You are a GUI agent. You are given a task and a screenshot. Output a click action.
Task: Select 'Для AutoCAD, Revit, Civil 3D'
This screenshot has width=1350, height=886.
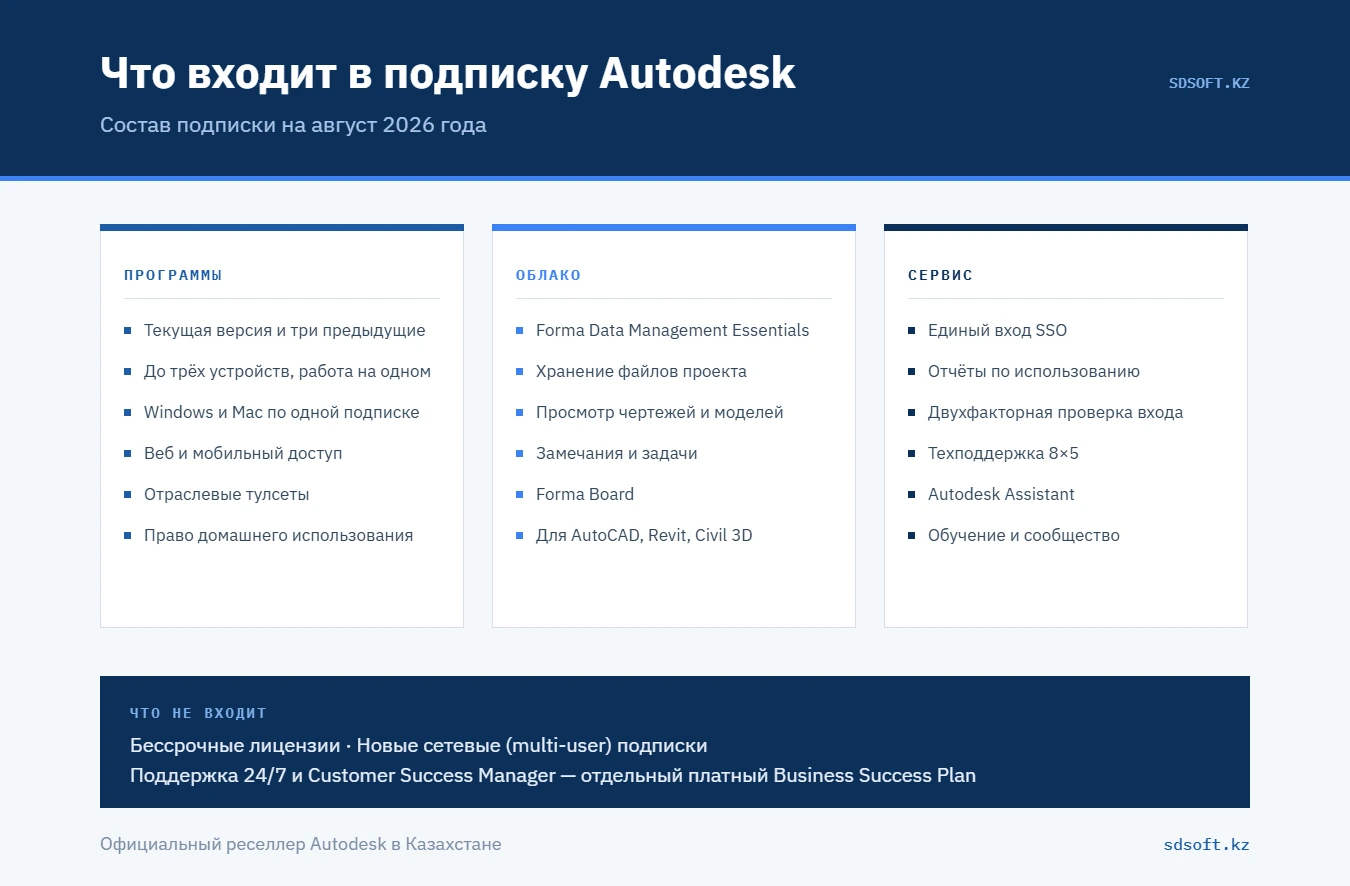644,535
